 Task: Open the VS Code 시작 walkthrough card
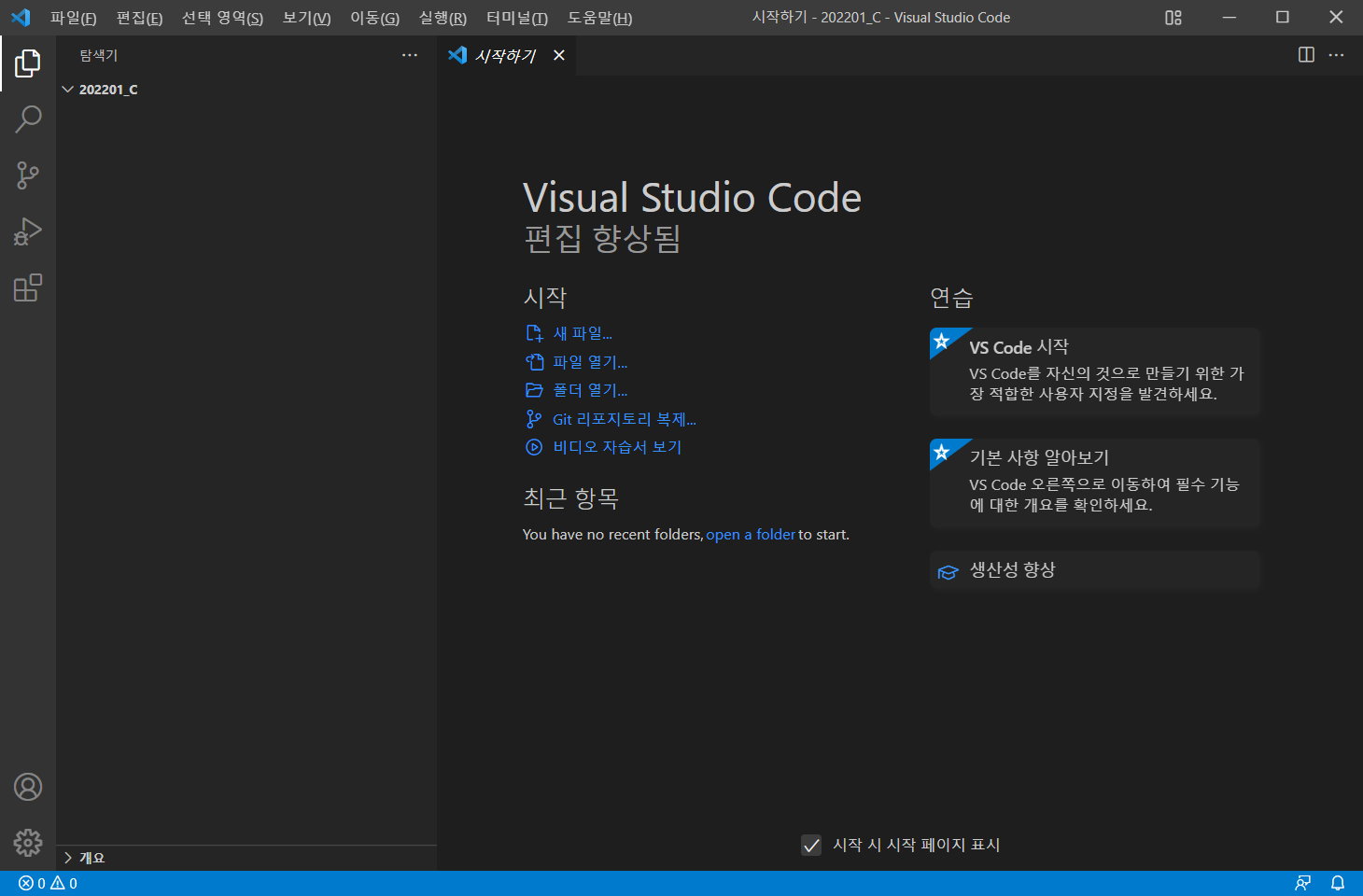[x=1095, y=371]
